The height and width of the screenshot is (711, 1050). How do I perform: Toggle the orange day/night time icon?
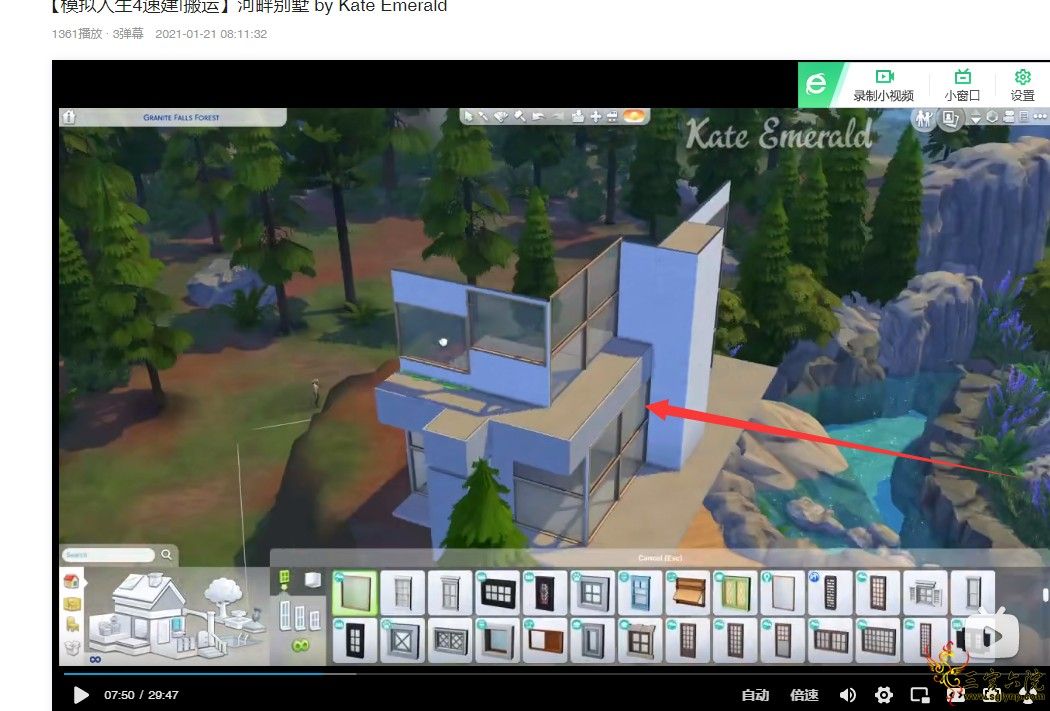(633, 116)
